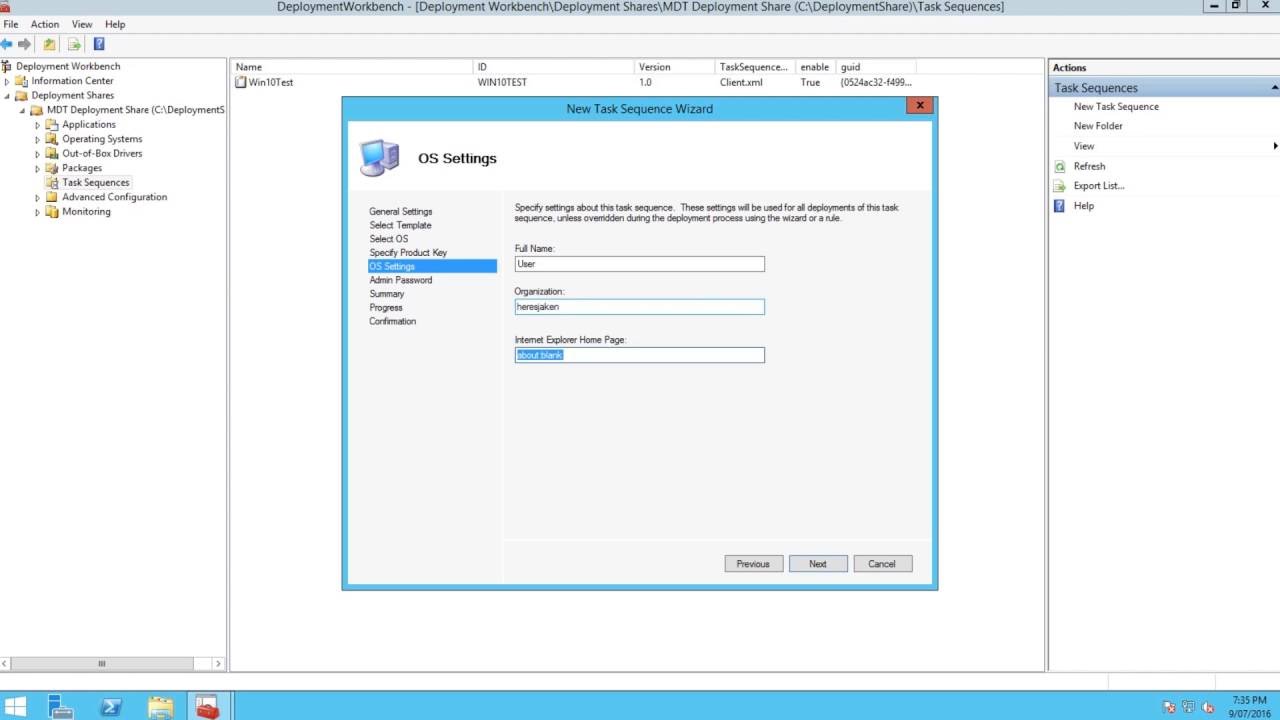Click the Monitoring folder icon
The width and height of the screenshot is (1280, 720).
(x=52, y=211)
